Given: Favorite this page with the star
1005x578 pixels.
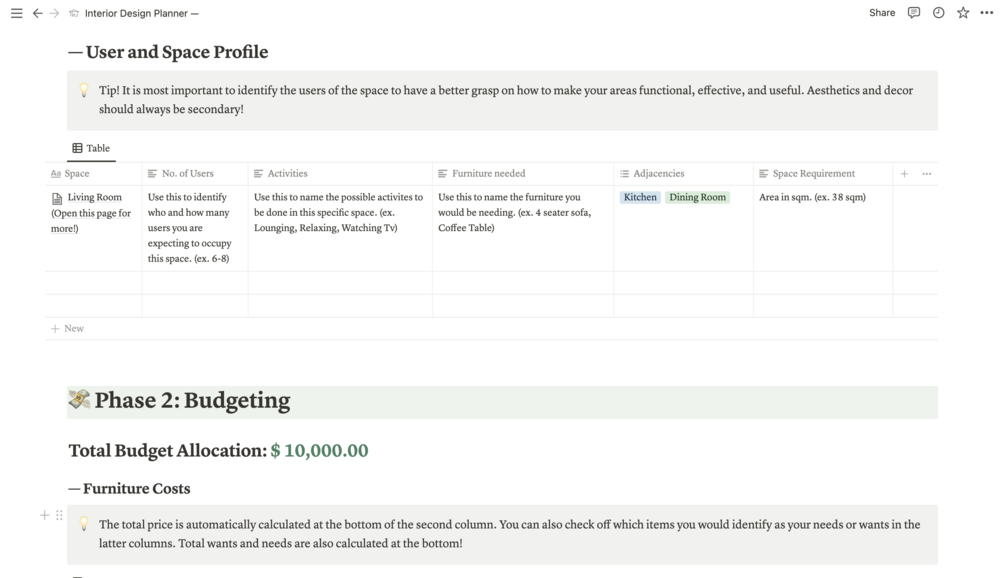Looking at the screenshot, I should click(x=962, y=13).
